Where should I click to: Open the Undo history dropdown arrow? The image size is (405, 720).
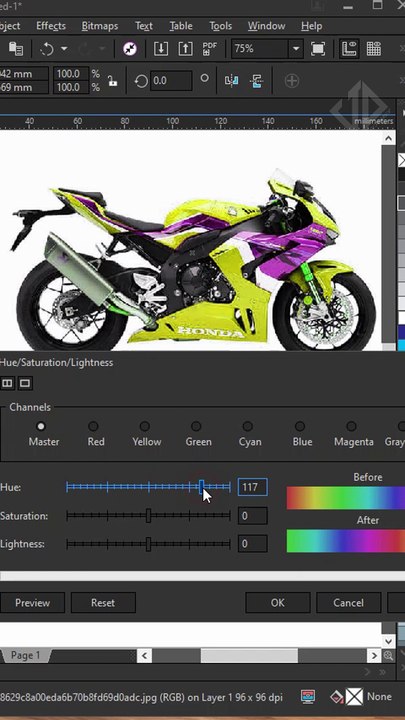(64, 49)
